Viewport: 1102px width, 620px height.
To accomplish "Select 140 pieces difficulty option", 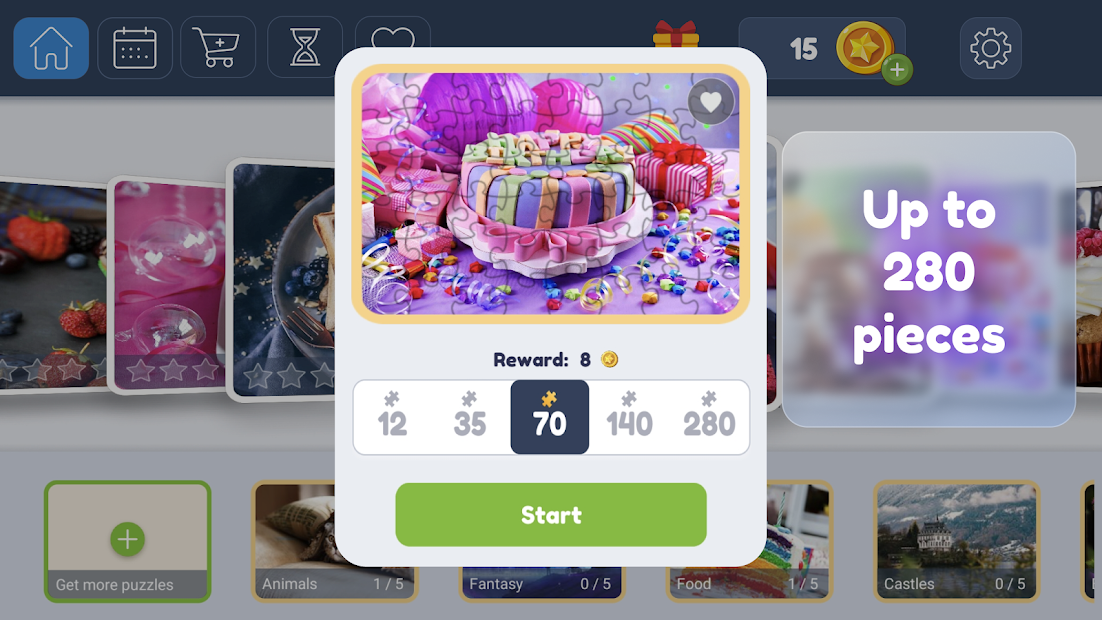I will pyautogui.click(x=629, y=417).
